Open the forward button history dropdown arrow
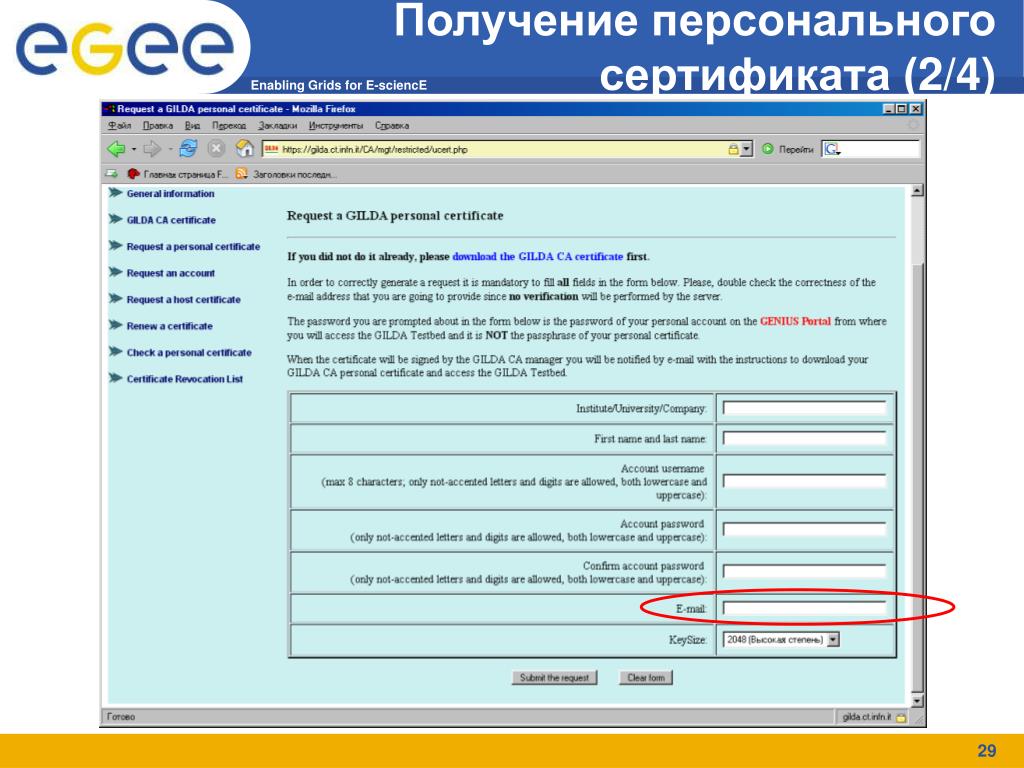The image size is (1024, 768). [169, 149]
